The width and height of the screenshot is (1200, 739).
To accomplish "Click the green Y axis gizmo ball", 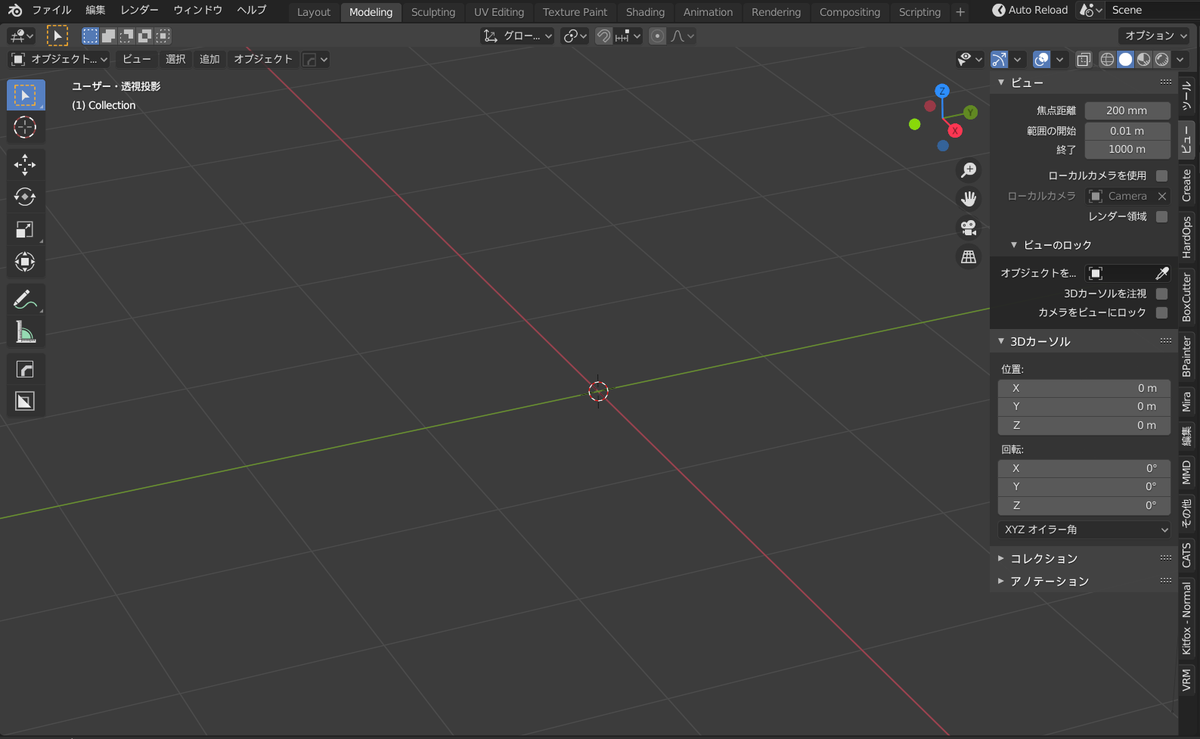I will (970, 113).
